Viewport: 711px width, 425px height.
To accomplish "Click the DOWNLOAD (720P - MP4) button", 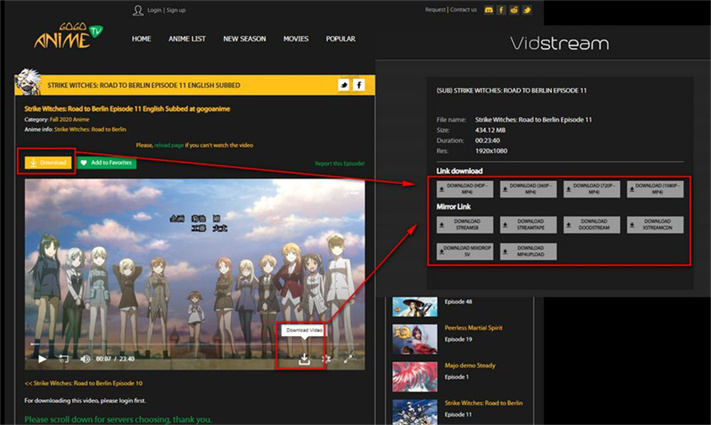I will (x=592, y=189).
